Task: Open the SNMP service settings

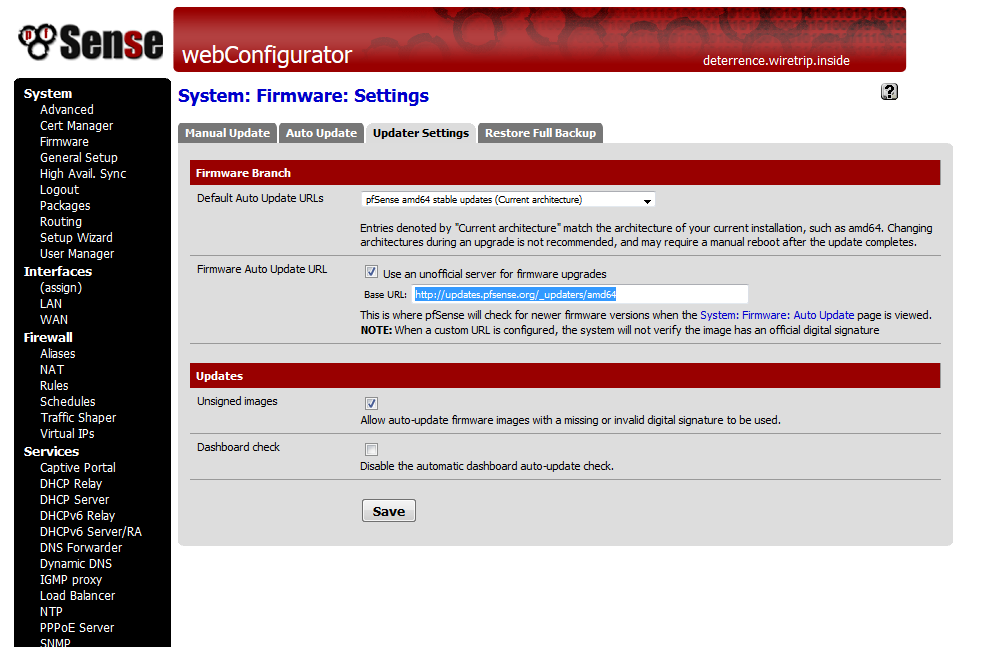Action: [55, 642]
